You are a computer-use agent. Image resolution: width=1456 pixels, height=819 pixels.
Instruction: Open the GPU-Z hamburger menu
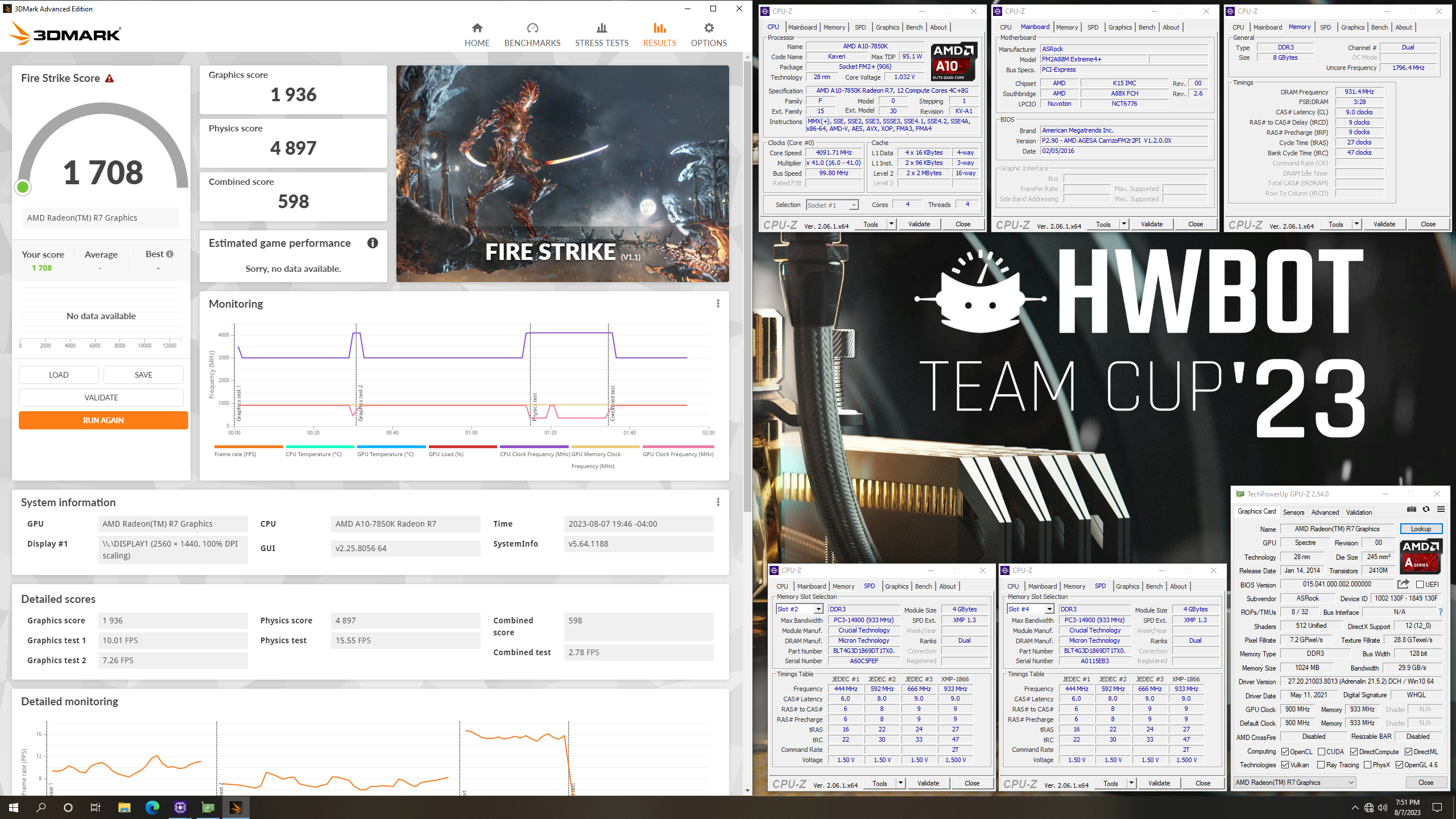(1441, 509)
